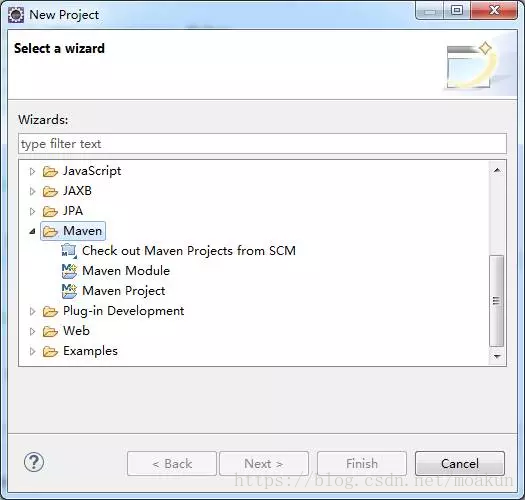Click the JAXB folder icon
Viewport: 525px width, 500px height.
50,192
